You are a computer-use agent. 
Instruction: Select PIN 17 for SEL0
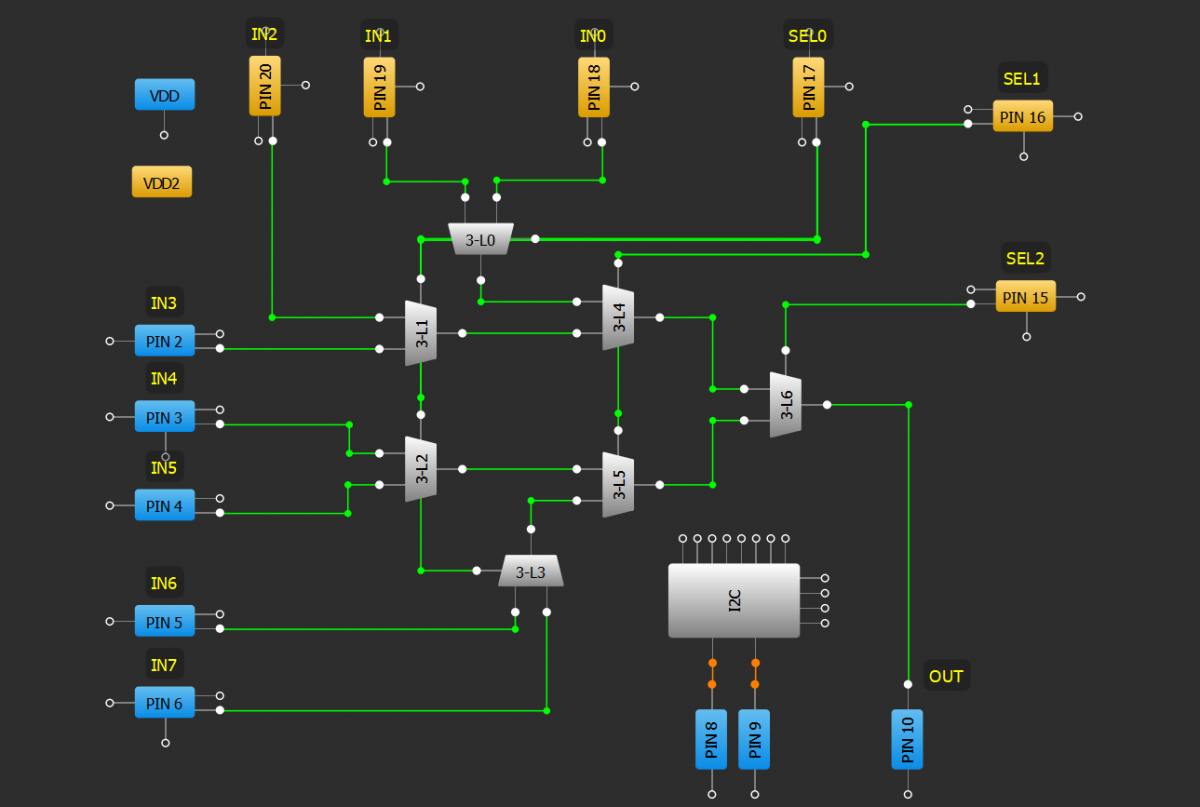coord(809,86)
